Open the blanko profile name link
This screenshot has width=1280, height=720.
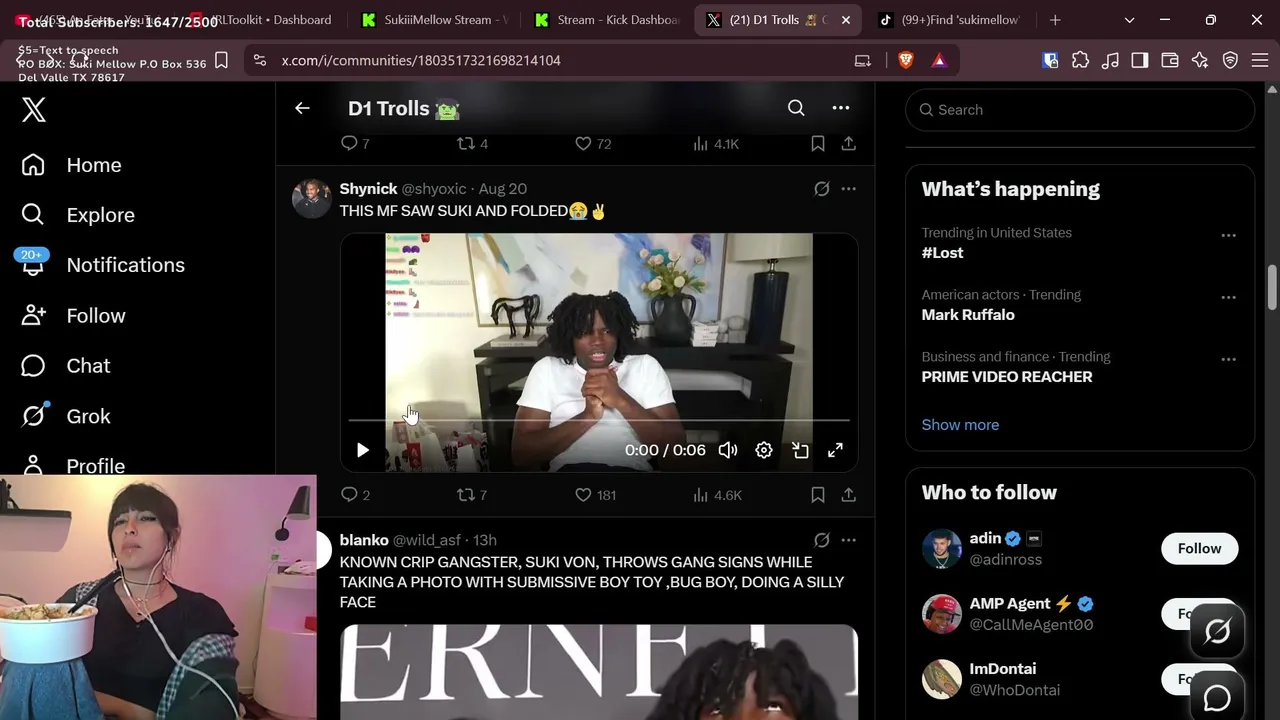364,540
